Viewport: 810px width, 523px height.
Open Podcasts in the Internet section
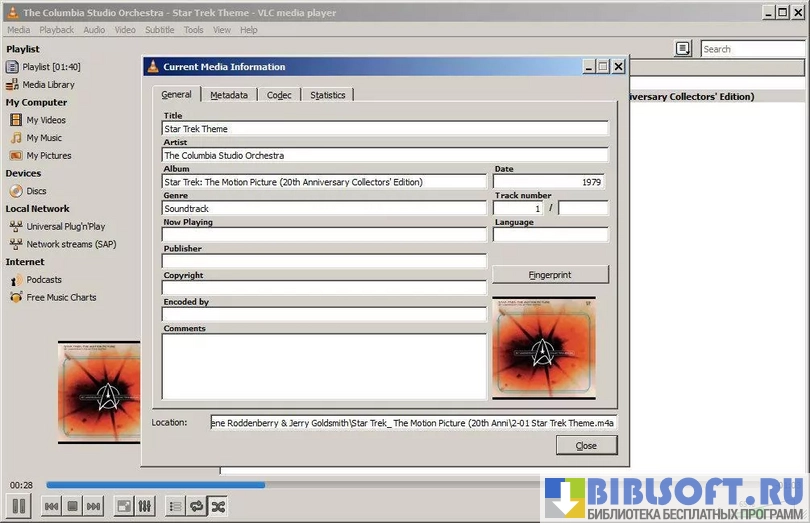coord(44,280)
